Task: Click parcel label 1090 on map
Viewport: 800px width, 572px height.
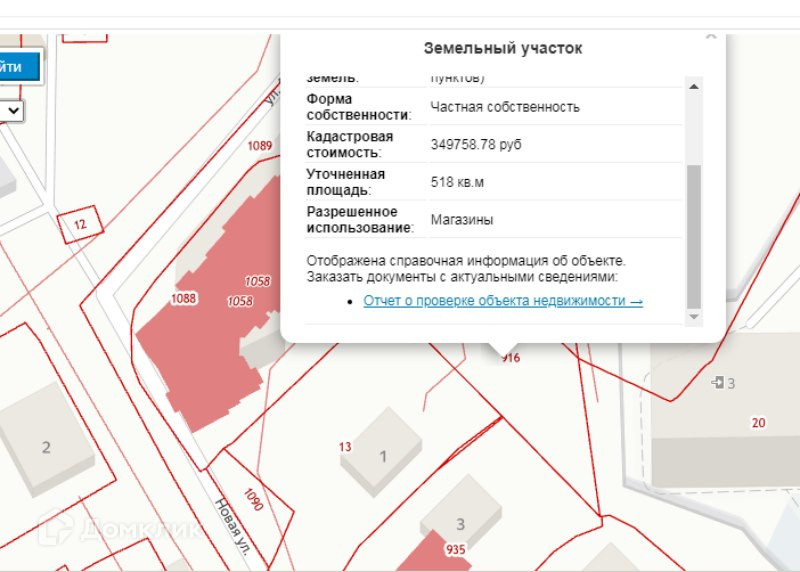Action: click(254, 500)
